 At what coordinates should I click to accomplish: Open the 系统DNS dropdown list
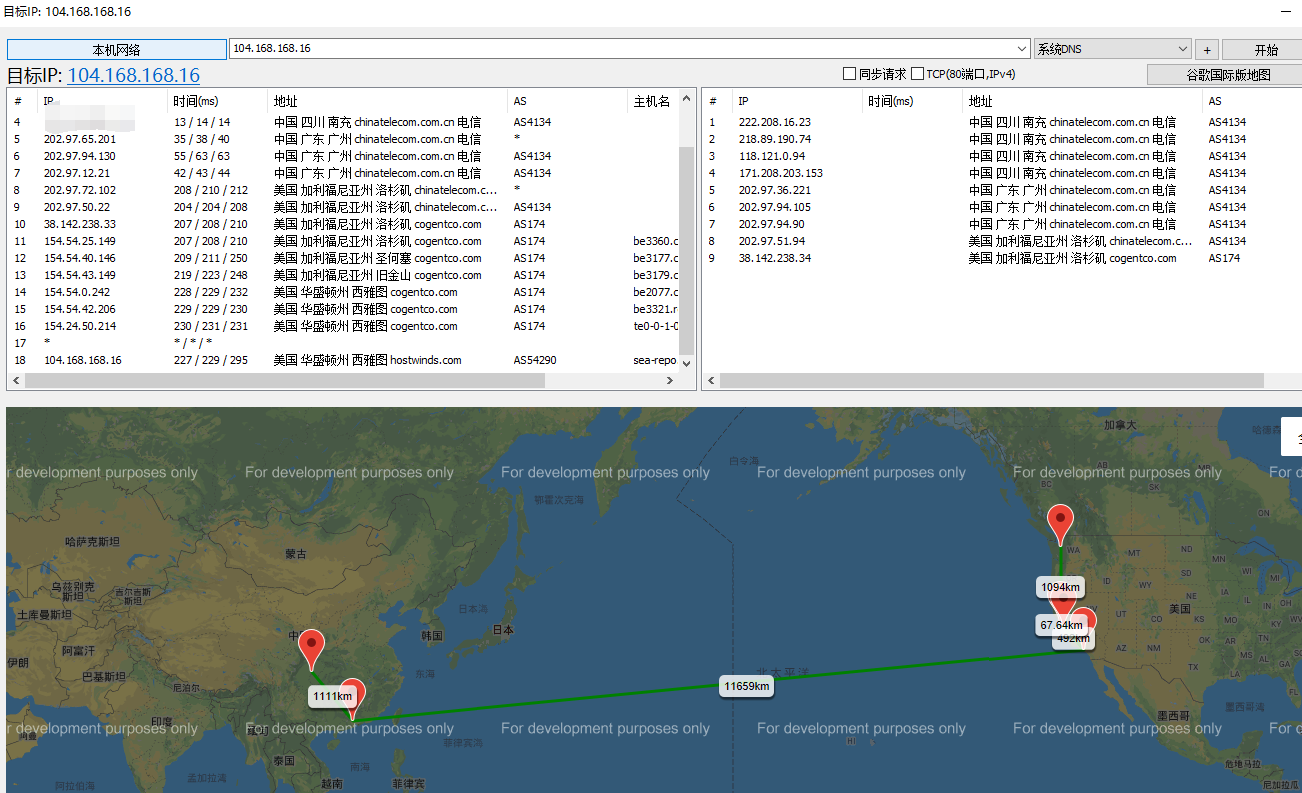[x=1183, y=49]
